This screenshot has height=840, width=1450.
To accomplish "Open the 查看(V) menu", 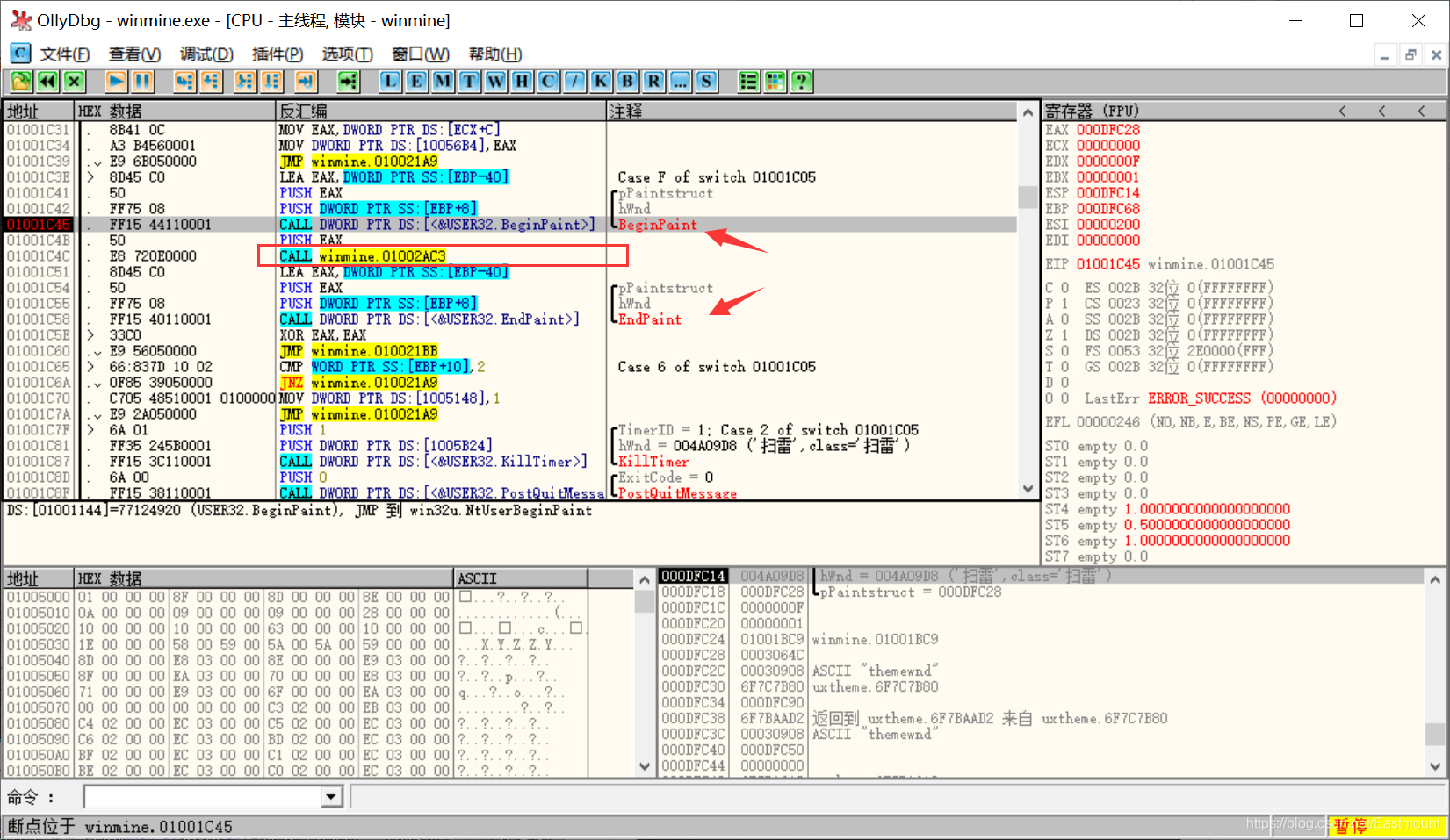I will point(134,54).
